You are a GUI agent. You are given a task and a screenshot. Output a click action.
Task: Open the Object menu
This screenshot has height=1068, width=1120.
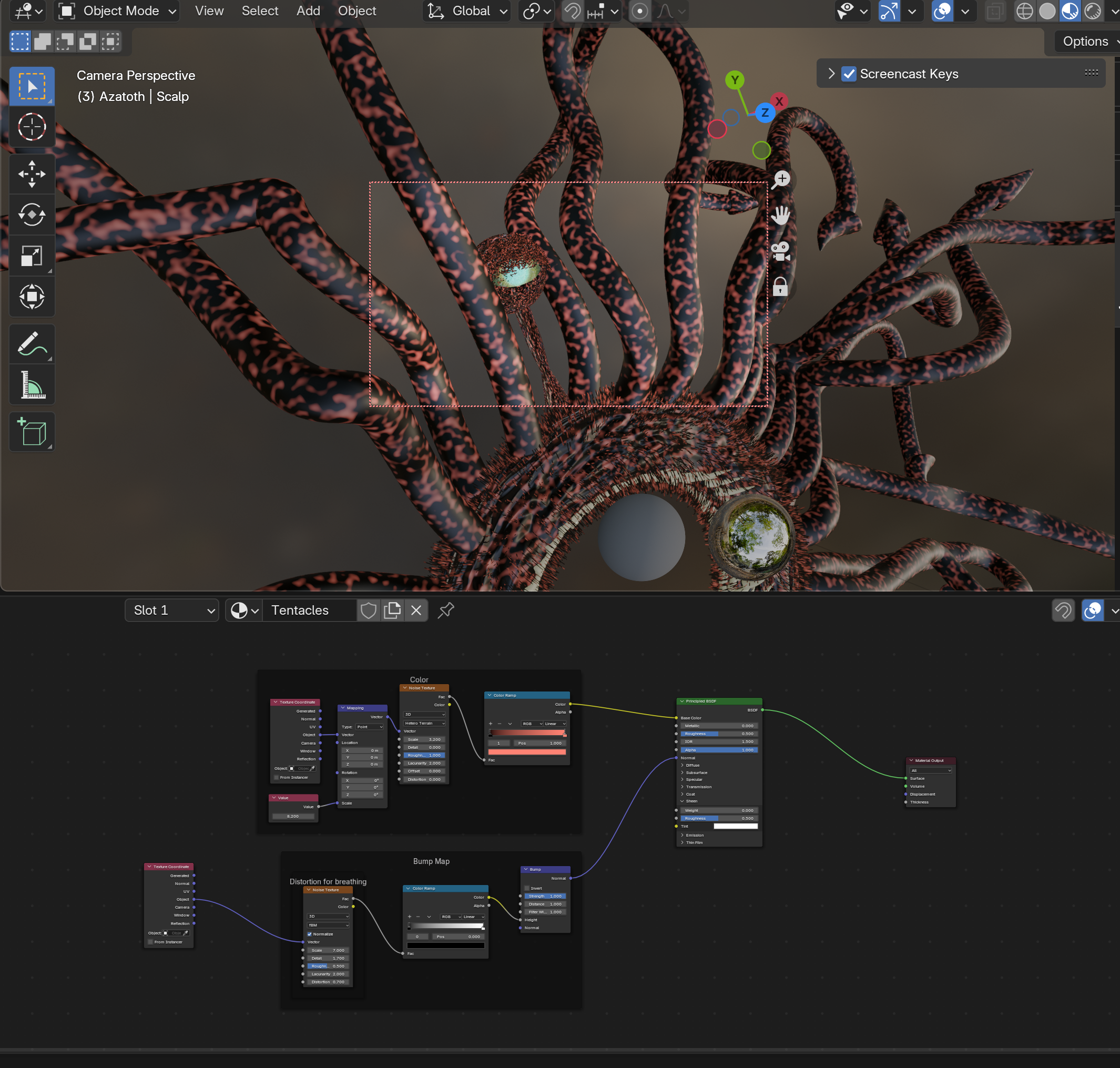357,11
